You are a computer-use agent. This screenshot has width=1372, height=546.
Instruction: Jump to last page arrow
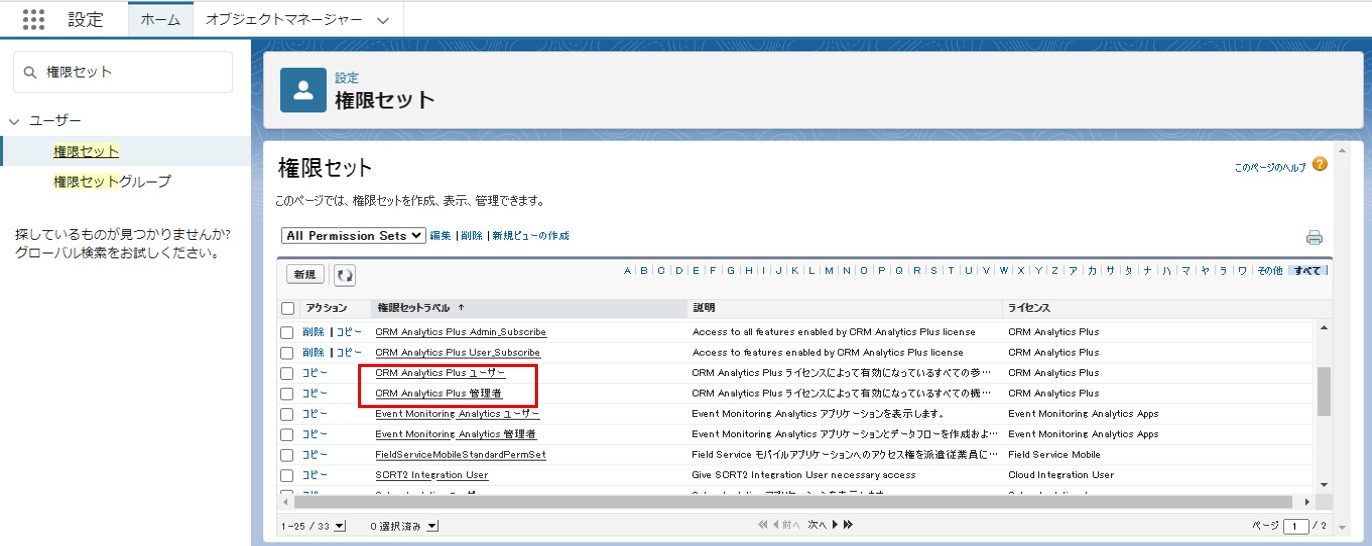click(x=848, y=525)
